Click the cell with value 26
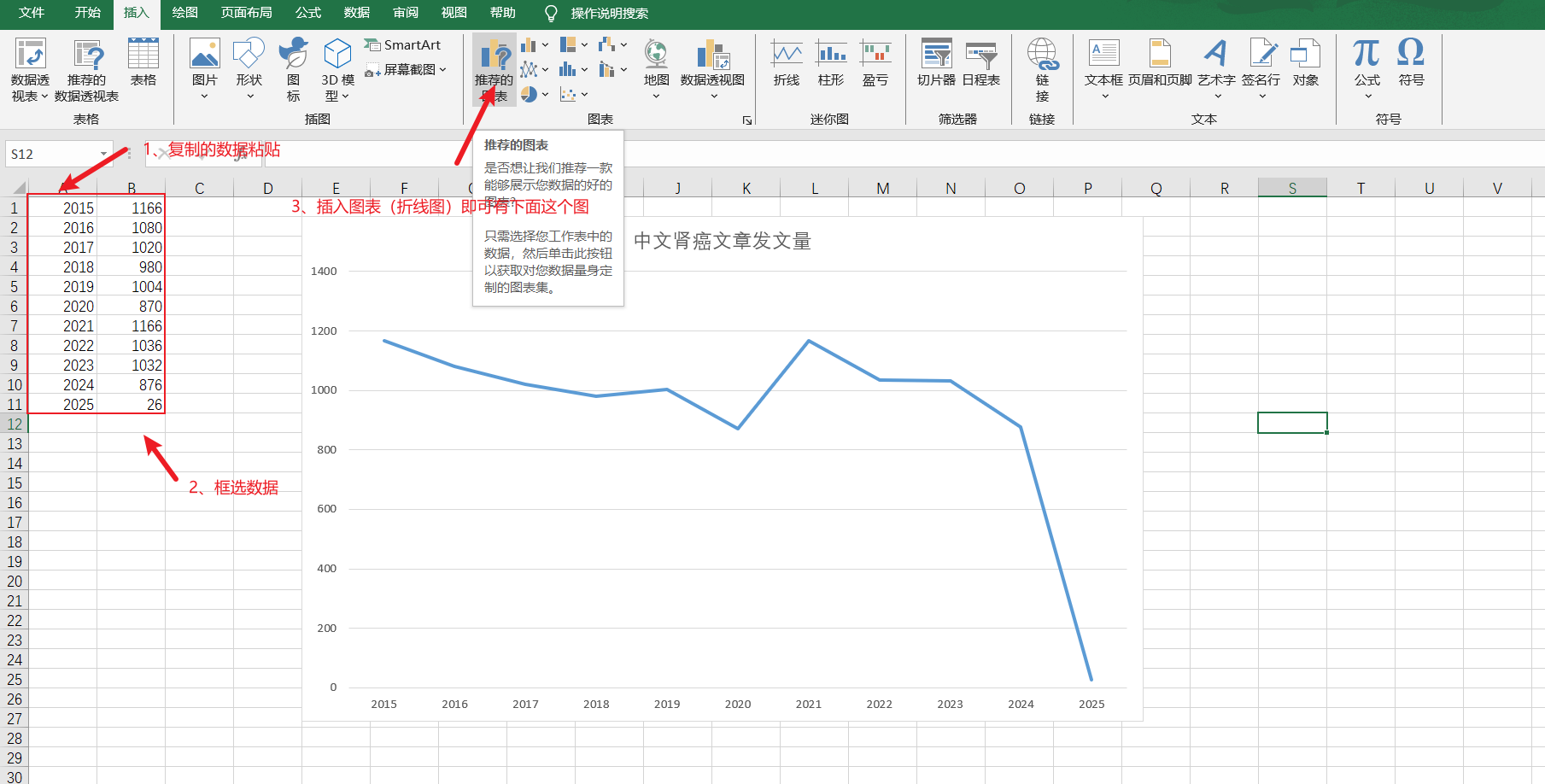This screenshot has width=1545, height=784. pos(131,404)
